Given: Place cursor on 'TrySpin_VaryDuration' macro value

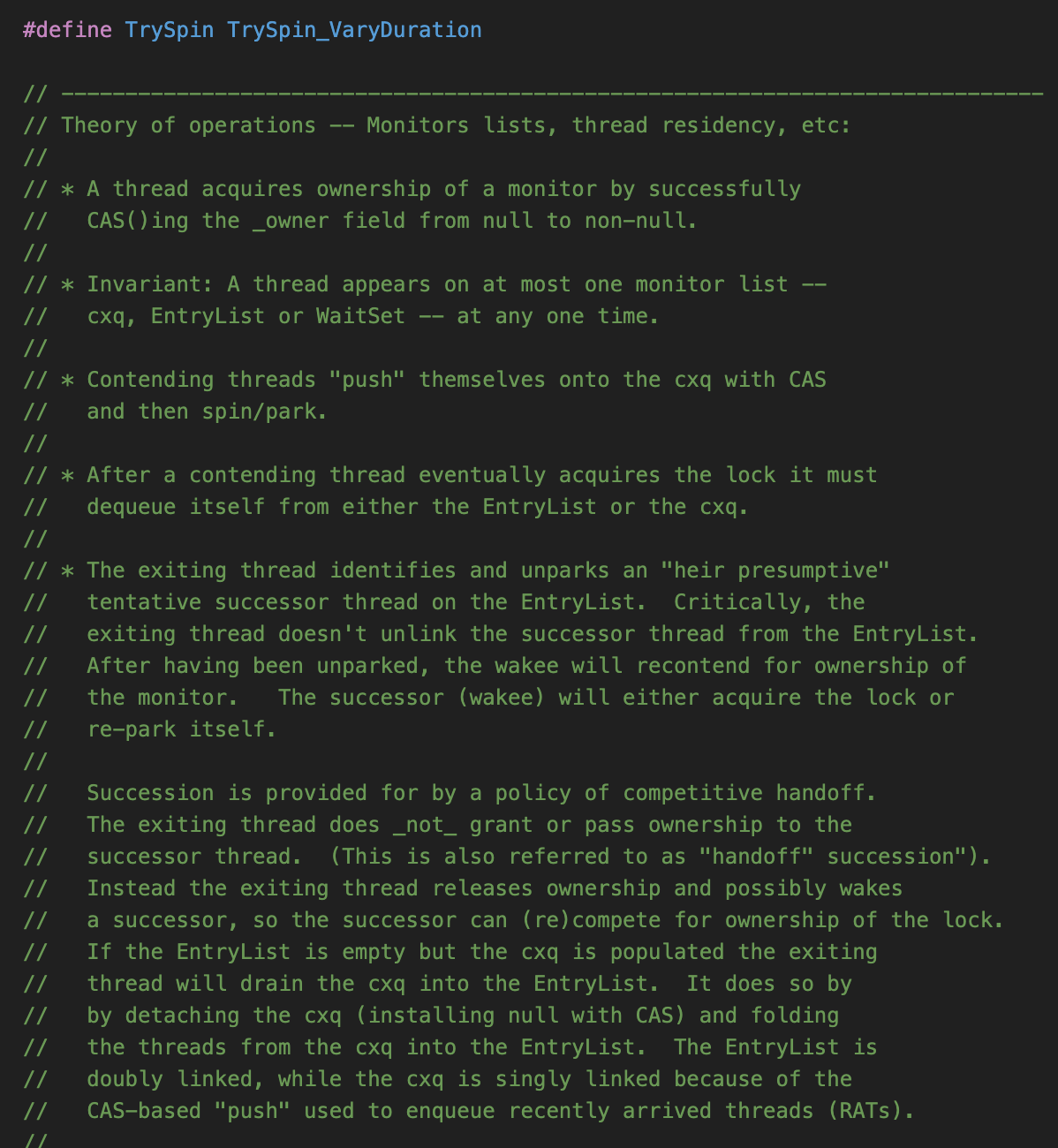Looking at the screenshot, I should (x=354, y=30).
